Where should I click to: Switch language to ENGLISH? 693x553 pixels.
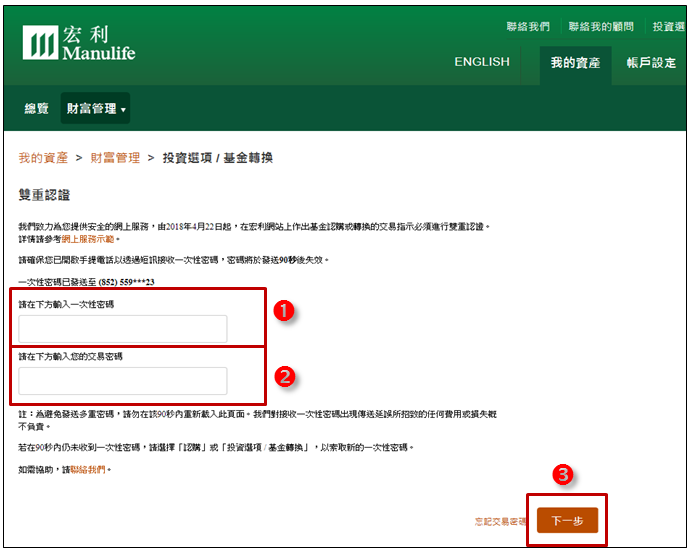(482, 62)
